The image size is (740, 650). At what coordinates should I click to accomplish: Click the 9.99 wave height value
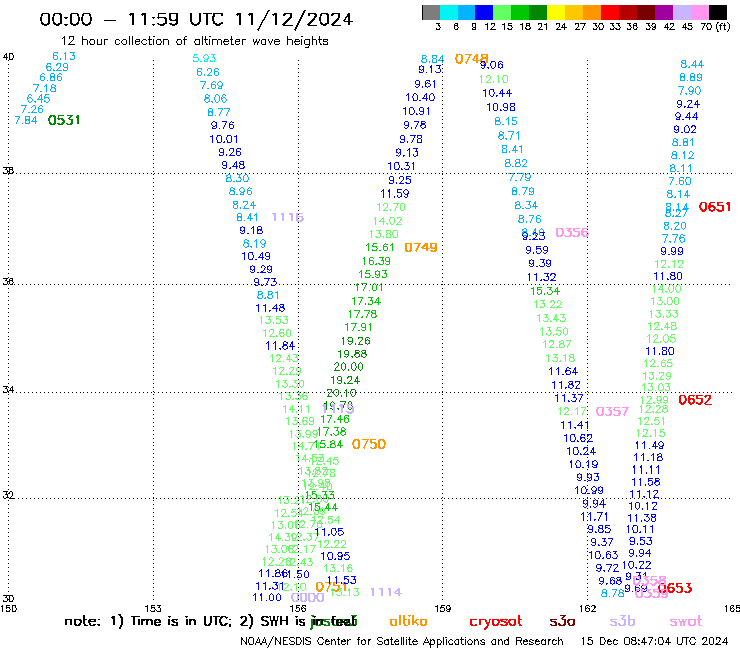coord(672,252)
